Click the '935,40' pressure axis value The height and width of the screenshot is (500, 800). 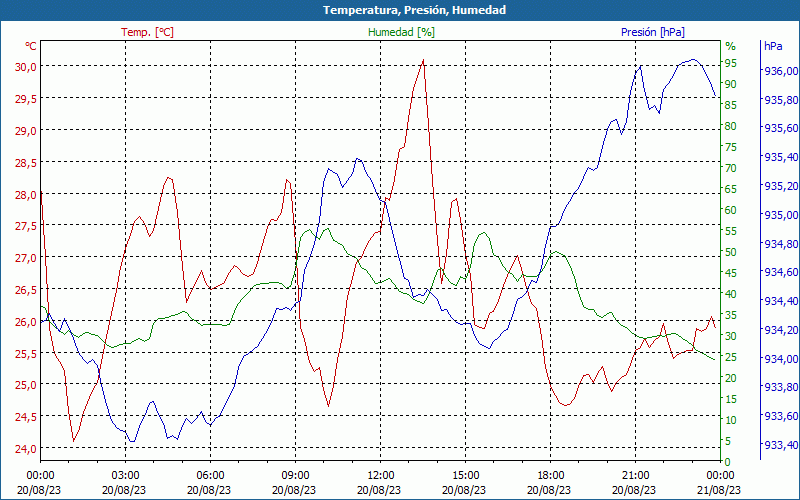click(781, 157)
